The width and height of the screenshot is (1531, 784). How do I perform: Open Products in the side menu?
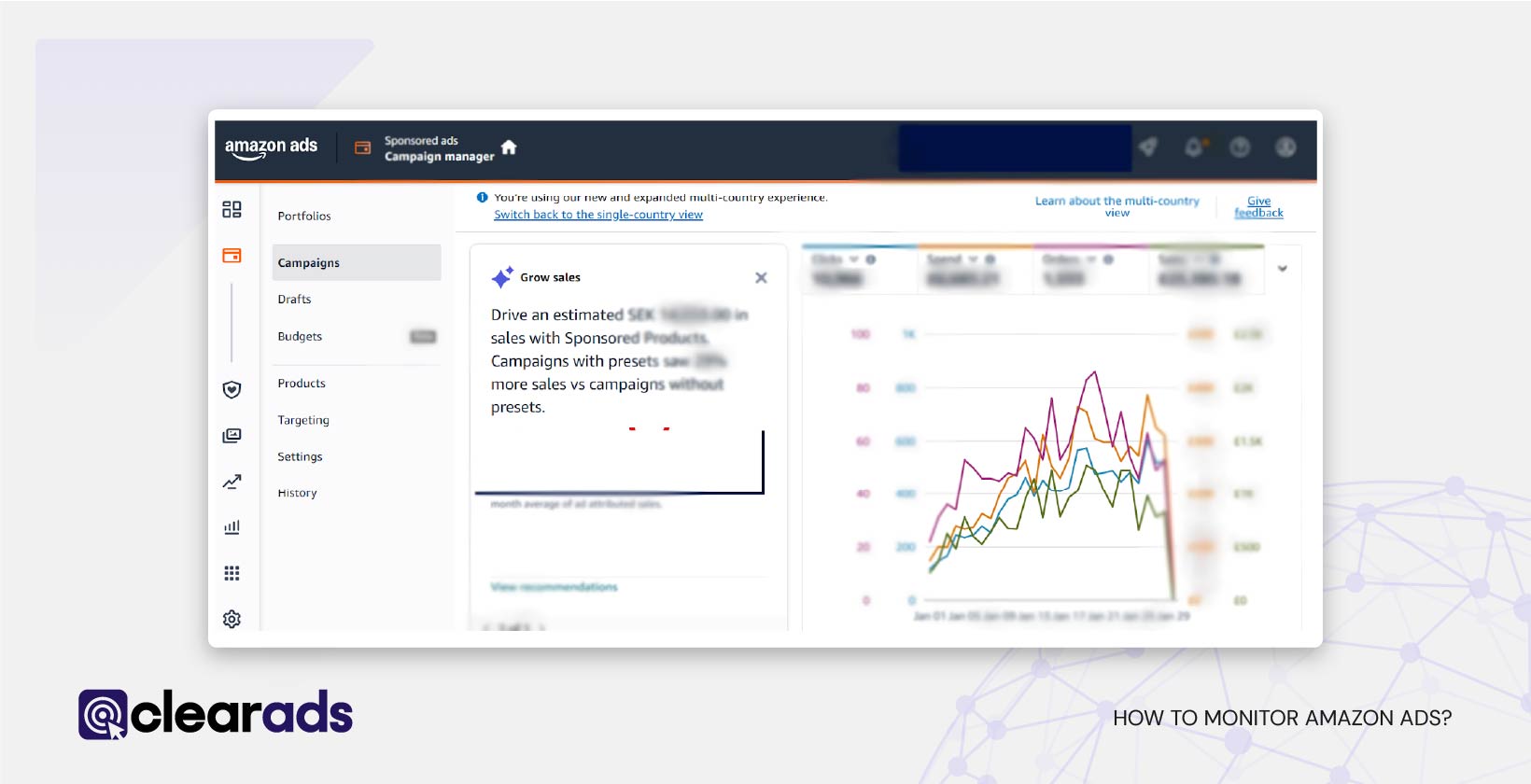coord(302,383)
